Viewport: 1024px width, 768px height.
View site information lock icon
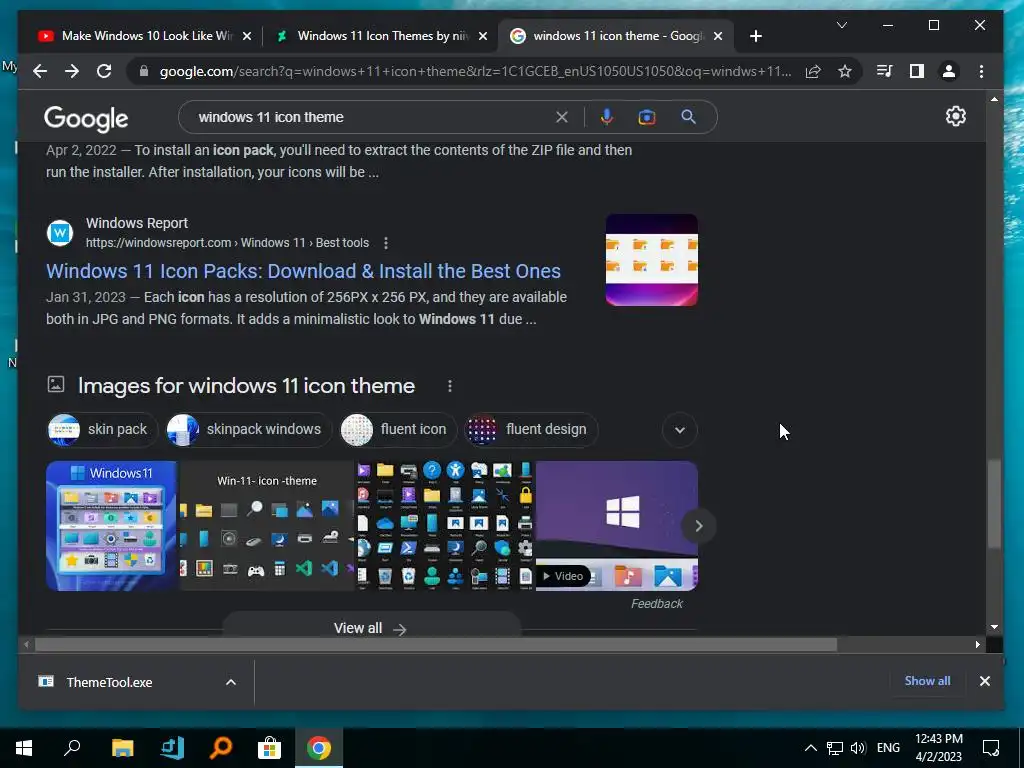pyautogui.click(x=144, y=71)
